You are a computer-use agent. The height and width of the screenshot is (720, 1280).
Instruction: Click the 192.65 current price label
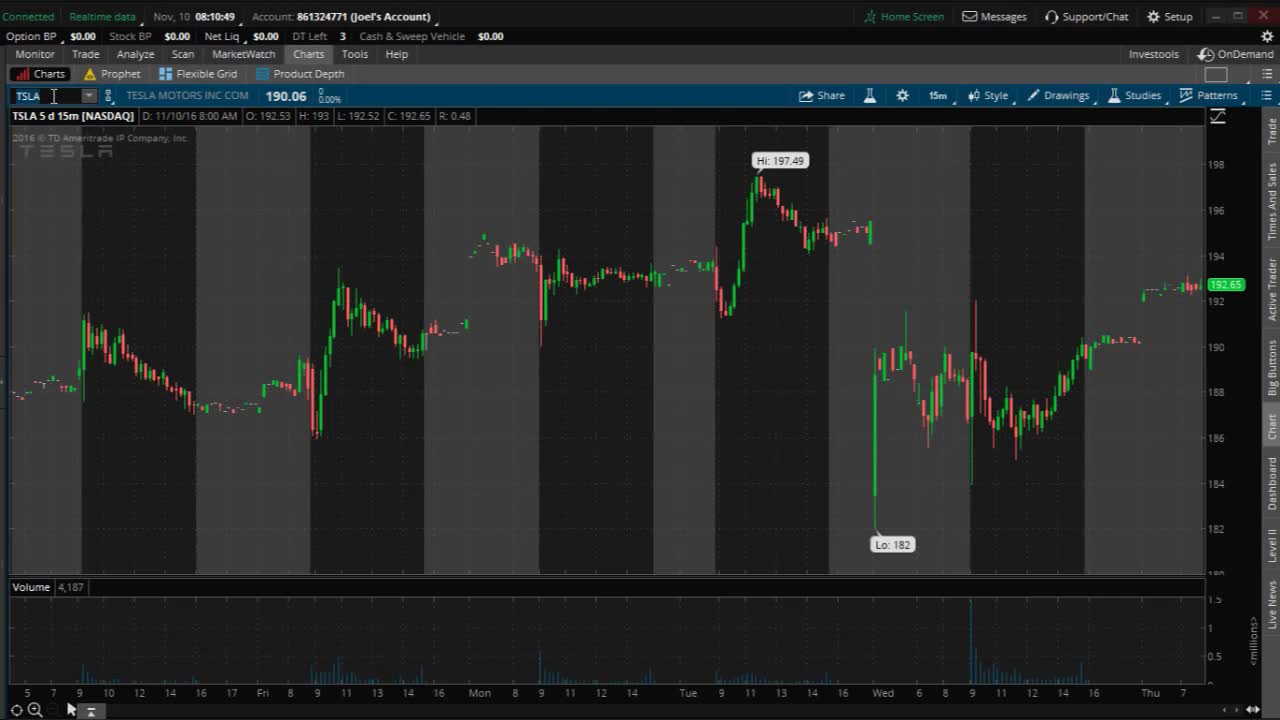coord(1226,285)
